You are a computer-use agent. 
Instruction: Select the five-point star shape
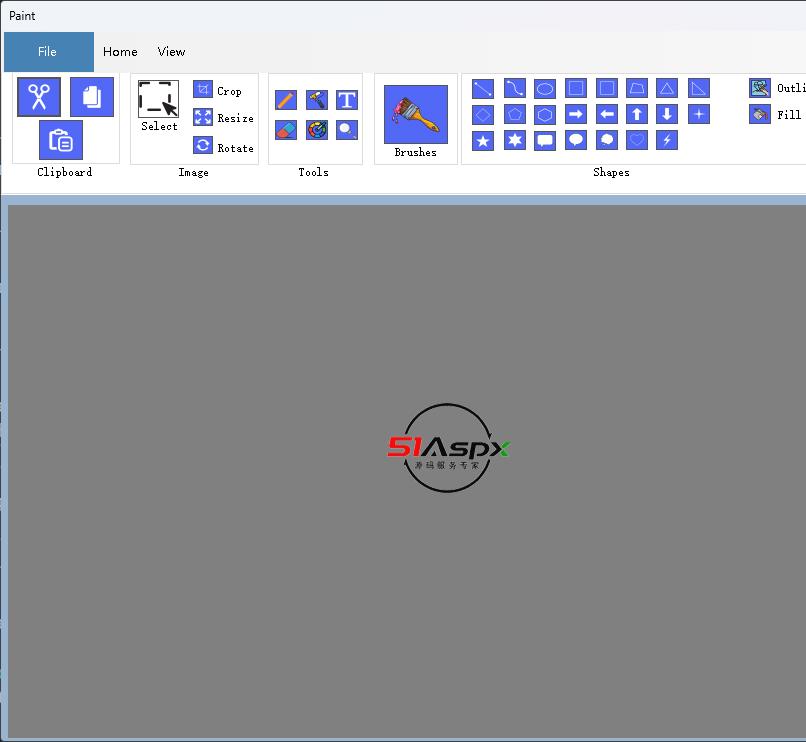tap(483, 140)
